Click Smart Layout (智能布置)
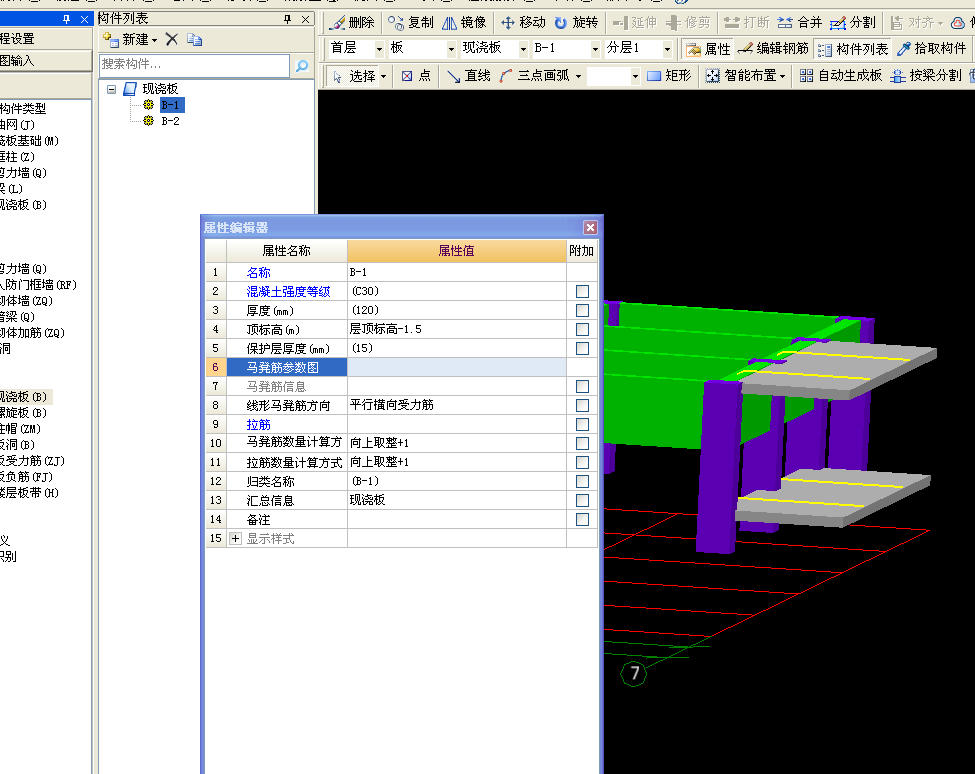Image resolution: width=975 pixels, height=774 pixels. (x=745, y=76)
